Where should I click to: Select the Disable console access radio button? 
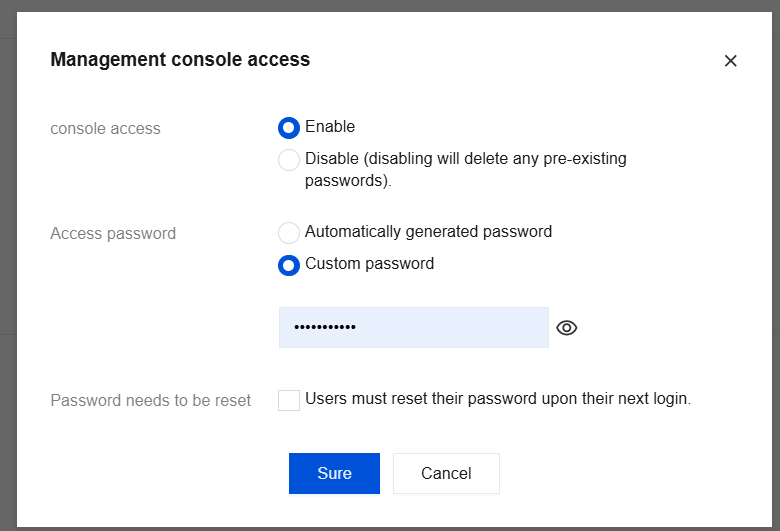pos(289,160)
